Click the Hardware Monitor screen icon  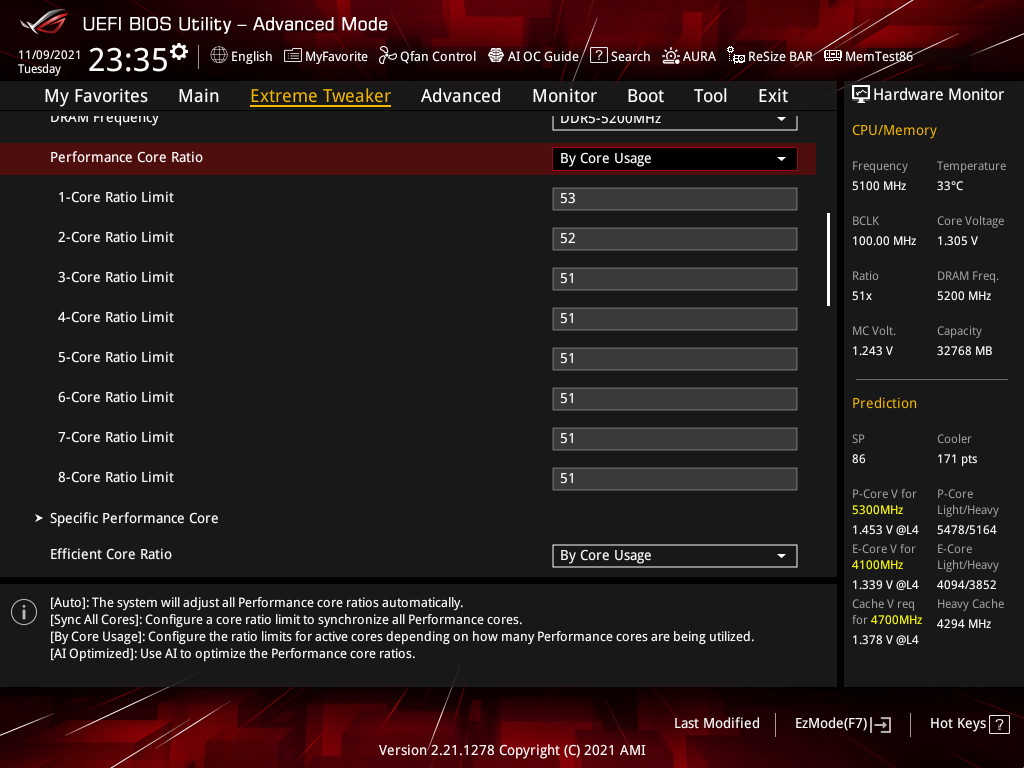pos(861,95)
